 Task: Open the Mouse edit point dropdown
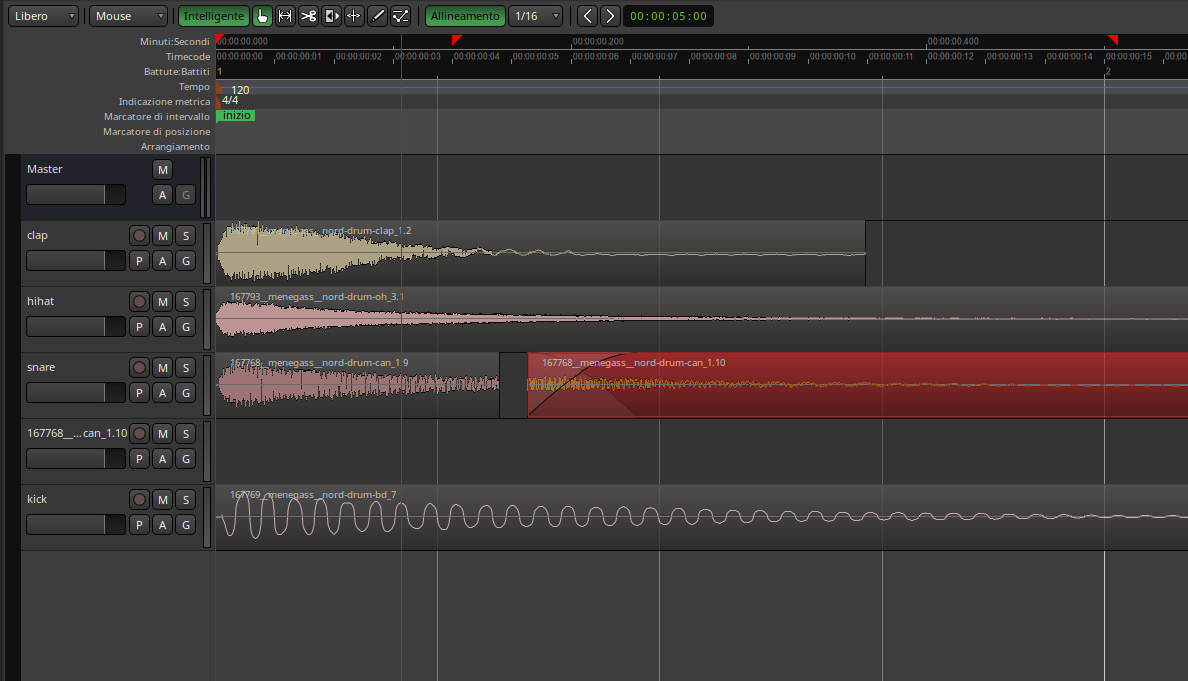pos(129,16)
